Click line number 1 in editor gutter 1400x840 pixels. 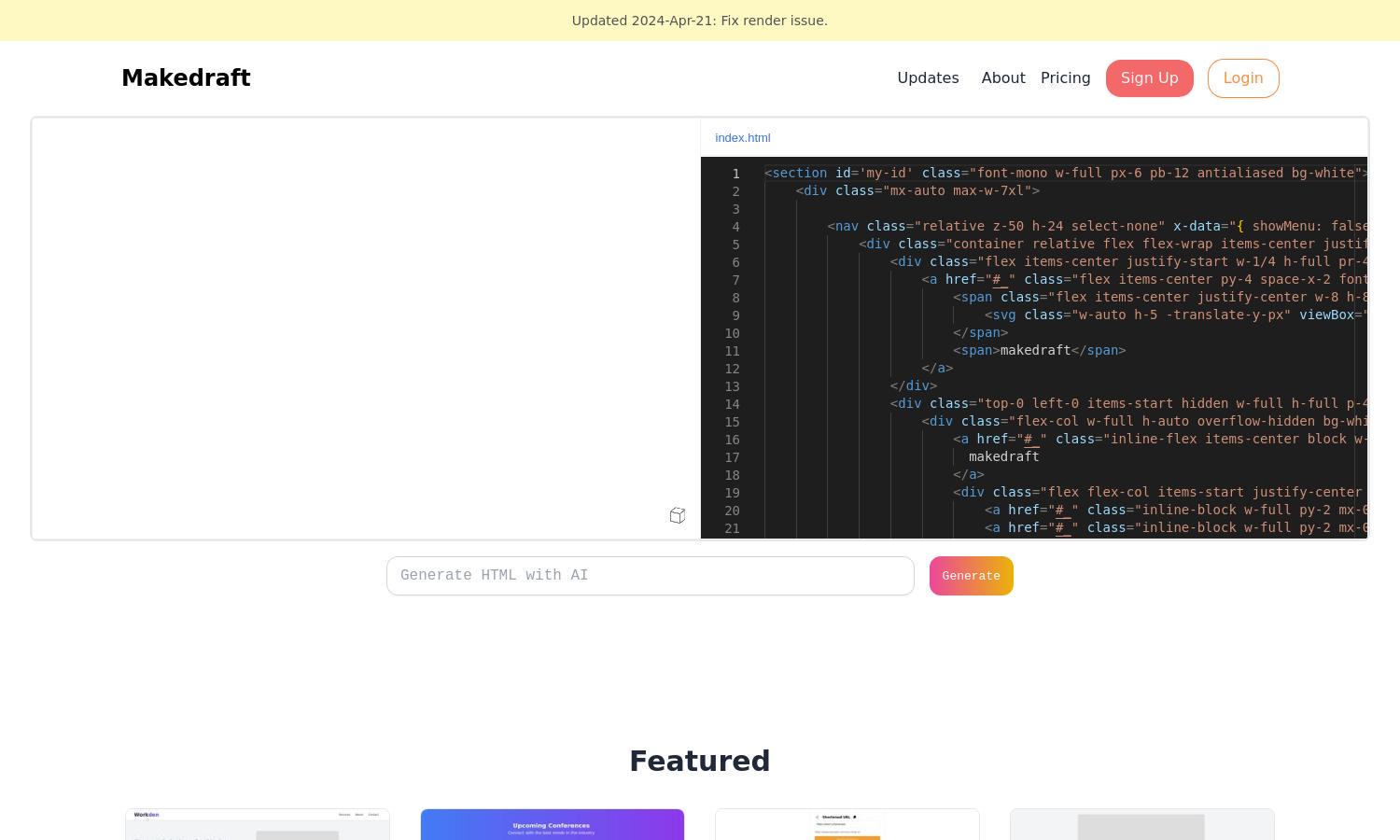(735, 174)
